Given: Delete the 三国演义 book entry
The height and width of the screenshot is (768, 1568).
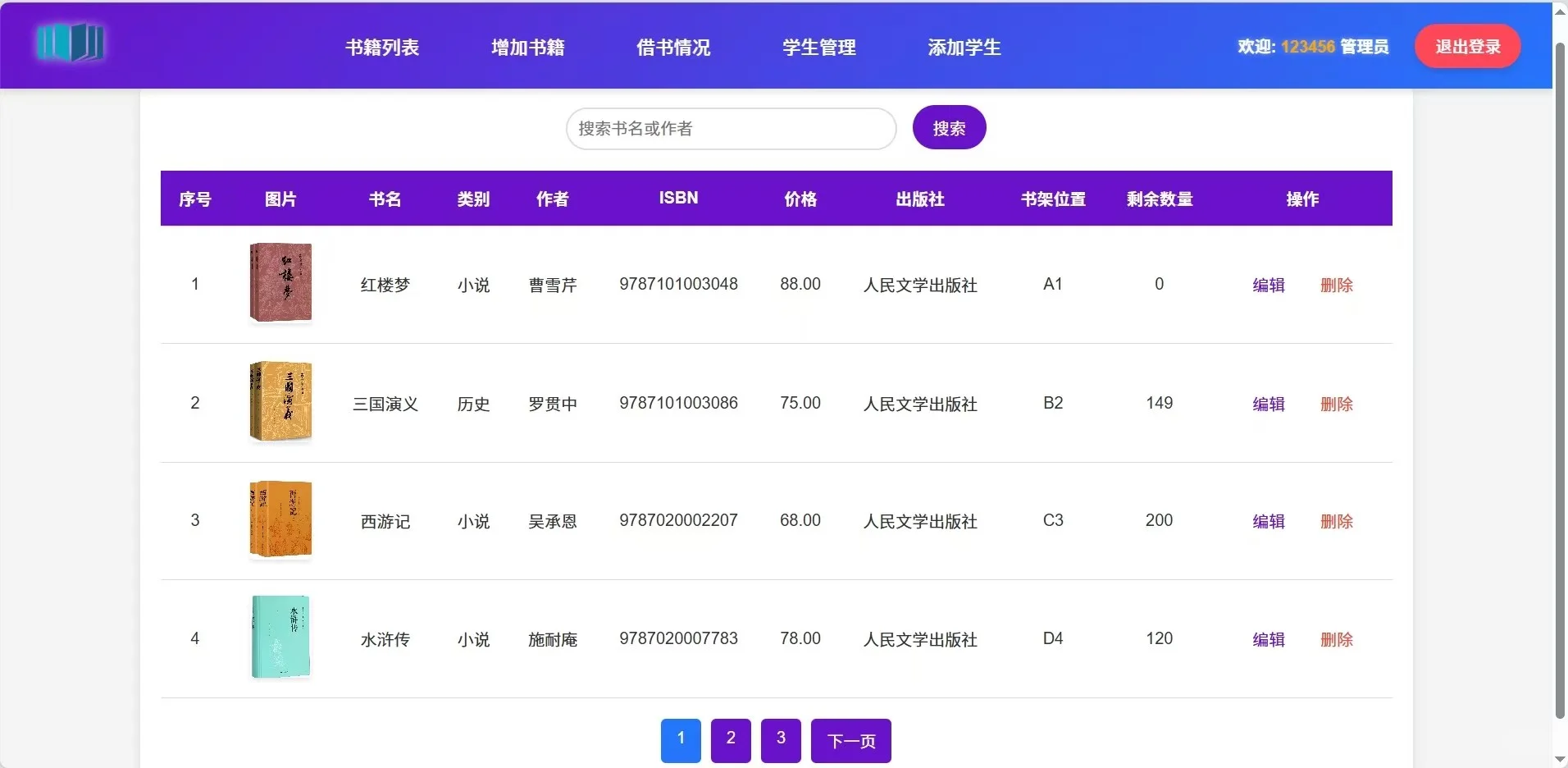Looking at the screenshot, I should coord(1336,404).
